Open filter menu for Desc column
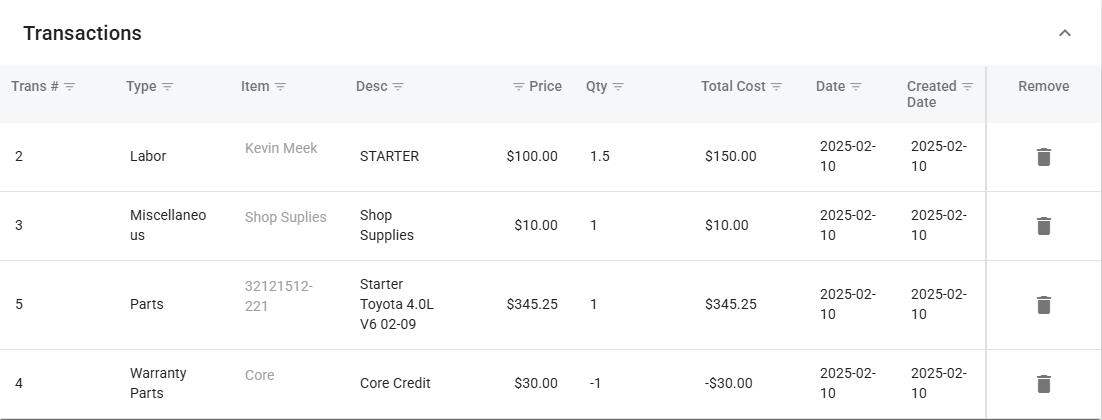This screenshot has width=1102, height=420. [x=398, y=87]
